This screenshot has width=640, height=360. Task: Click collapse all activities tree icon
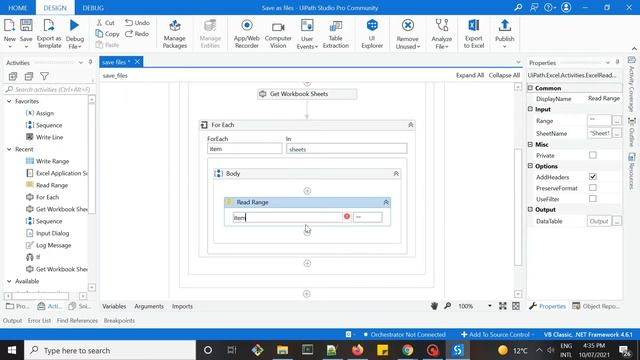(29, 76)
